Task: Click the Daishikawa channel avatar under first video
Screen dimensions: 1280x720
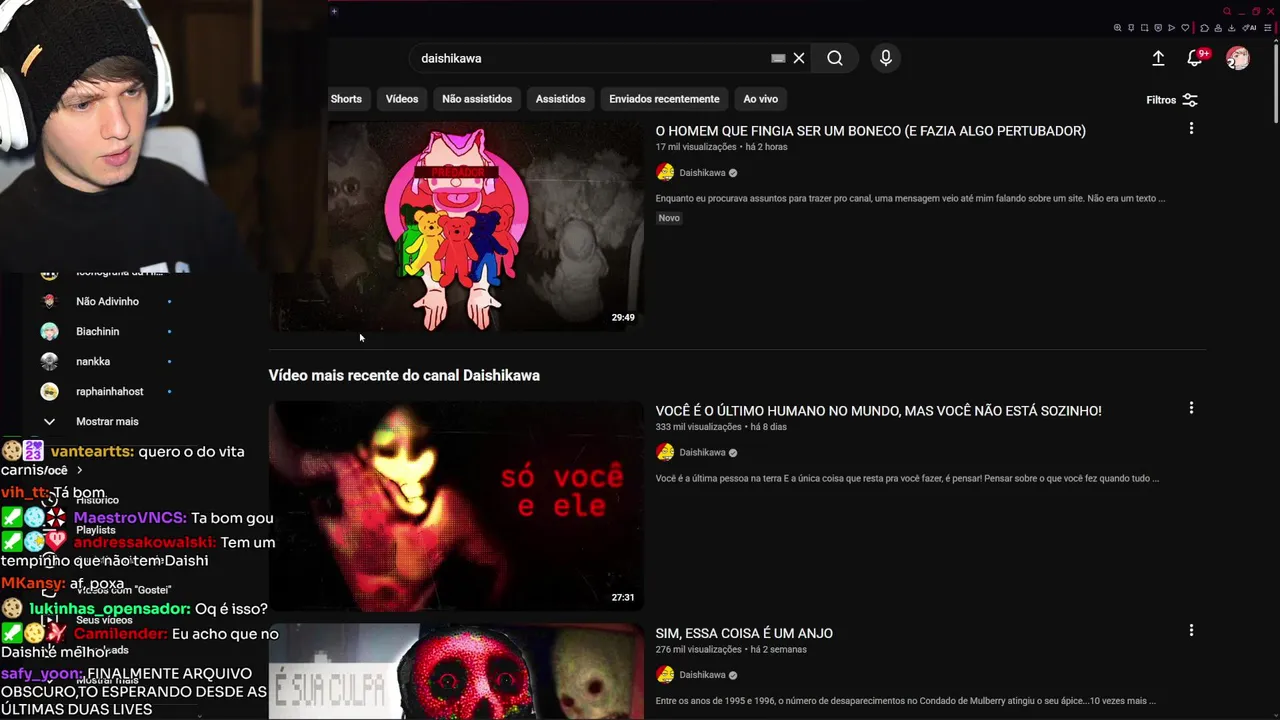Action: [x=665, y=172]
